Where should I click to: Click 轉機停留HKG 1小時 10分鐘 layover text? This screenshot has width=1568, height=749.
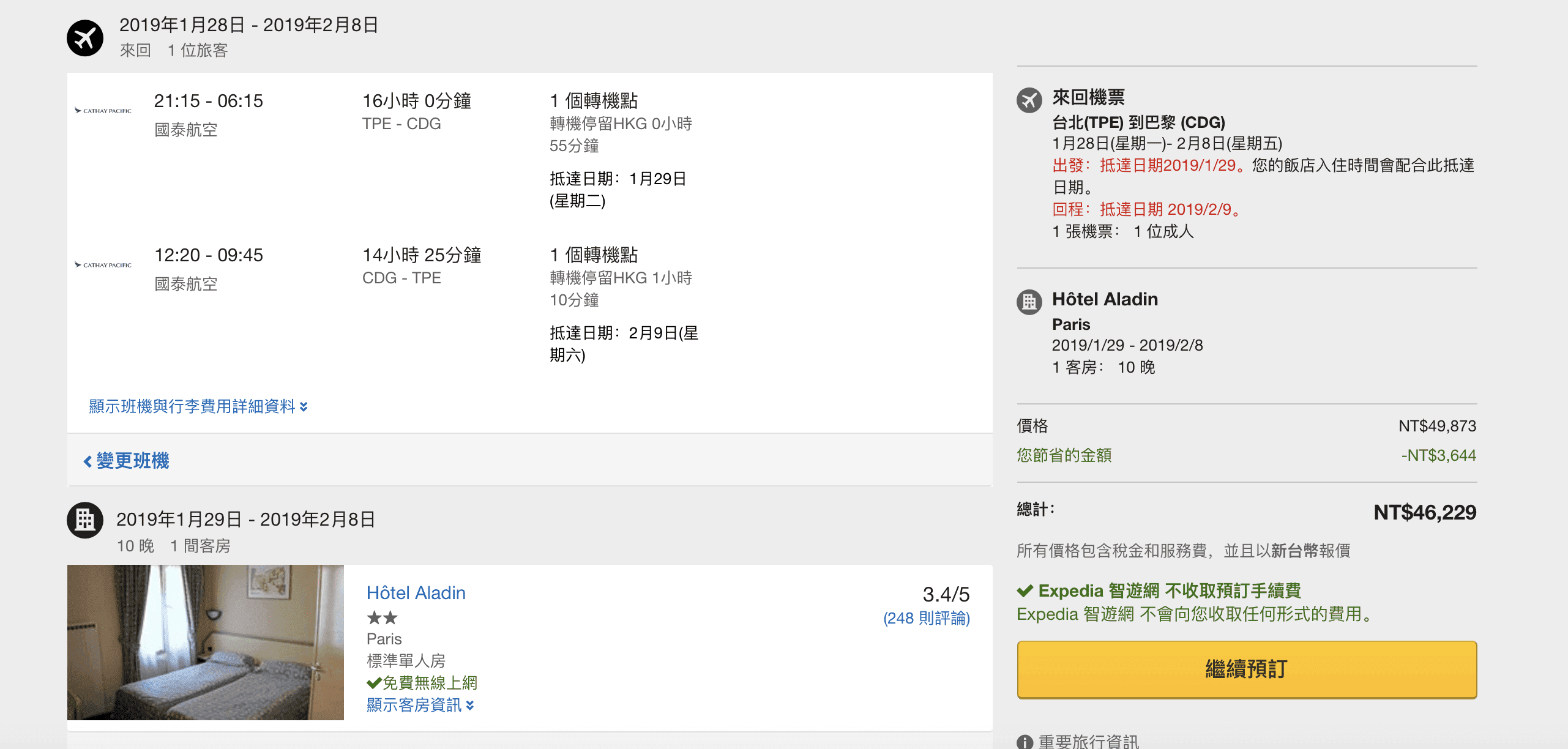(621, 289)
